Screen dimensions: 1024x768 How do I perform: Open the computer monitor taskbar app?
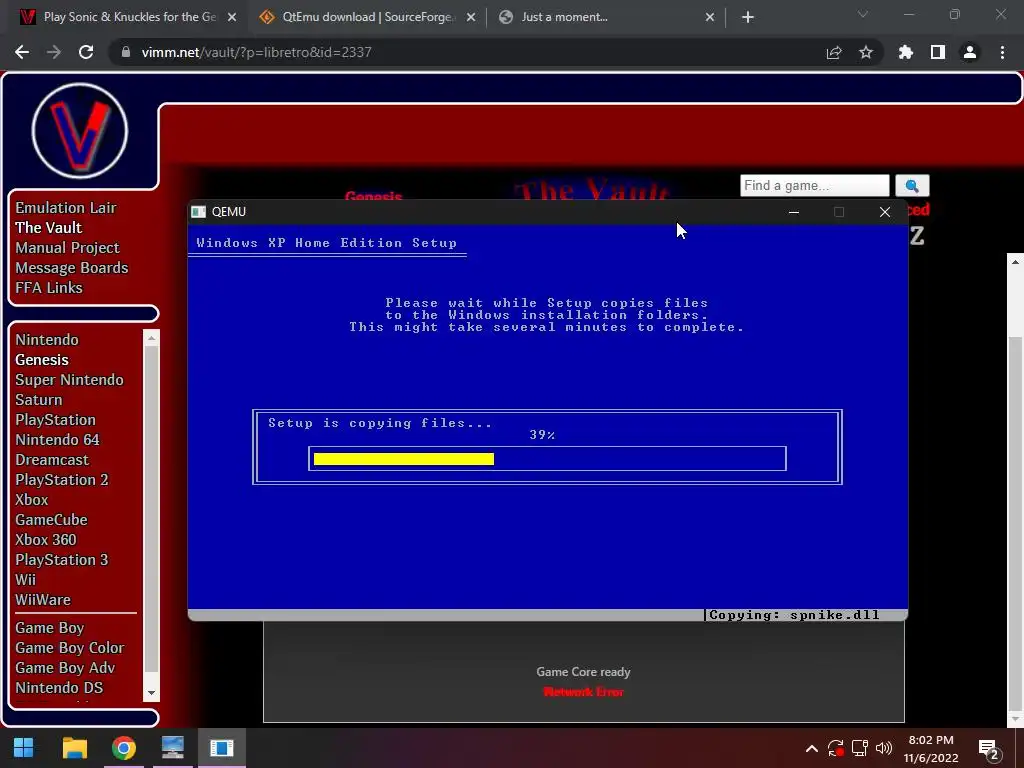pos(172,748)
